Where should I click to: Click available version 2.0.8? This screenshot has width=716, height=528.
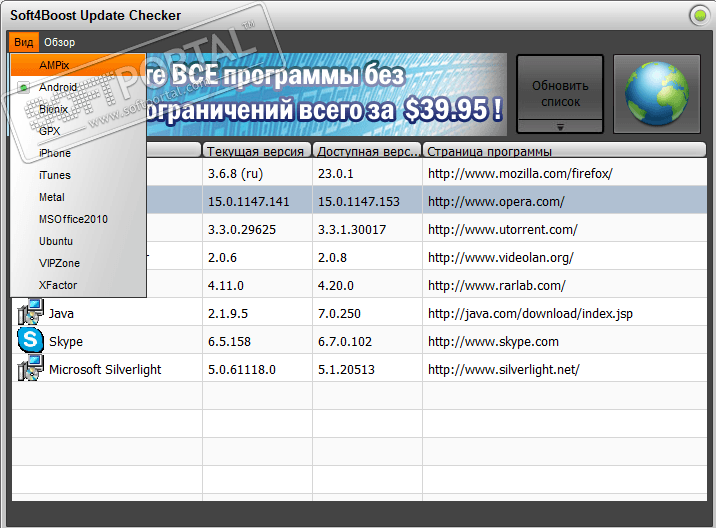(332, 258)
